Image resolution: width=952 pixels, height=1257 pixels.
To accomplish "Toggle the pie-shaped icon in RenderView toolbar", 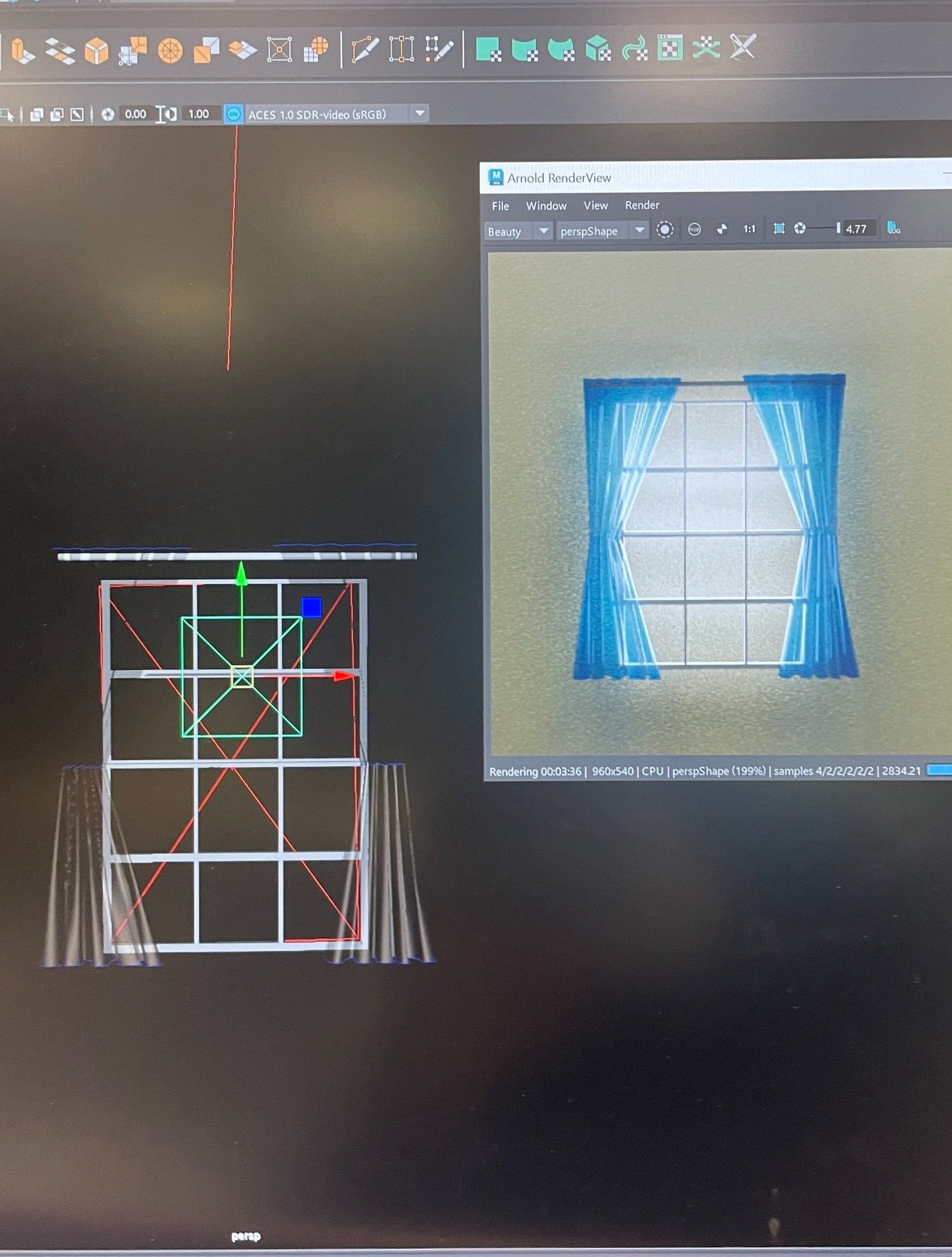I will pos(722,229).
